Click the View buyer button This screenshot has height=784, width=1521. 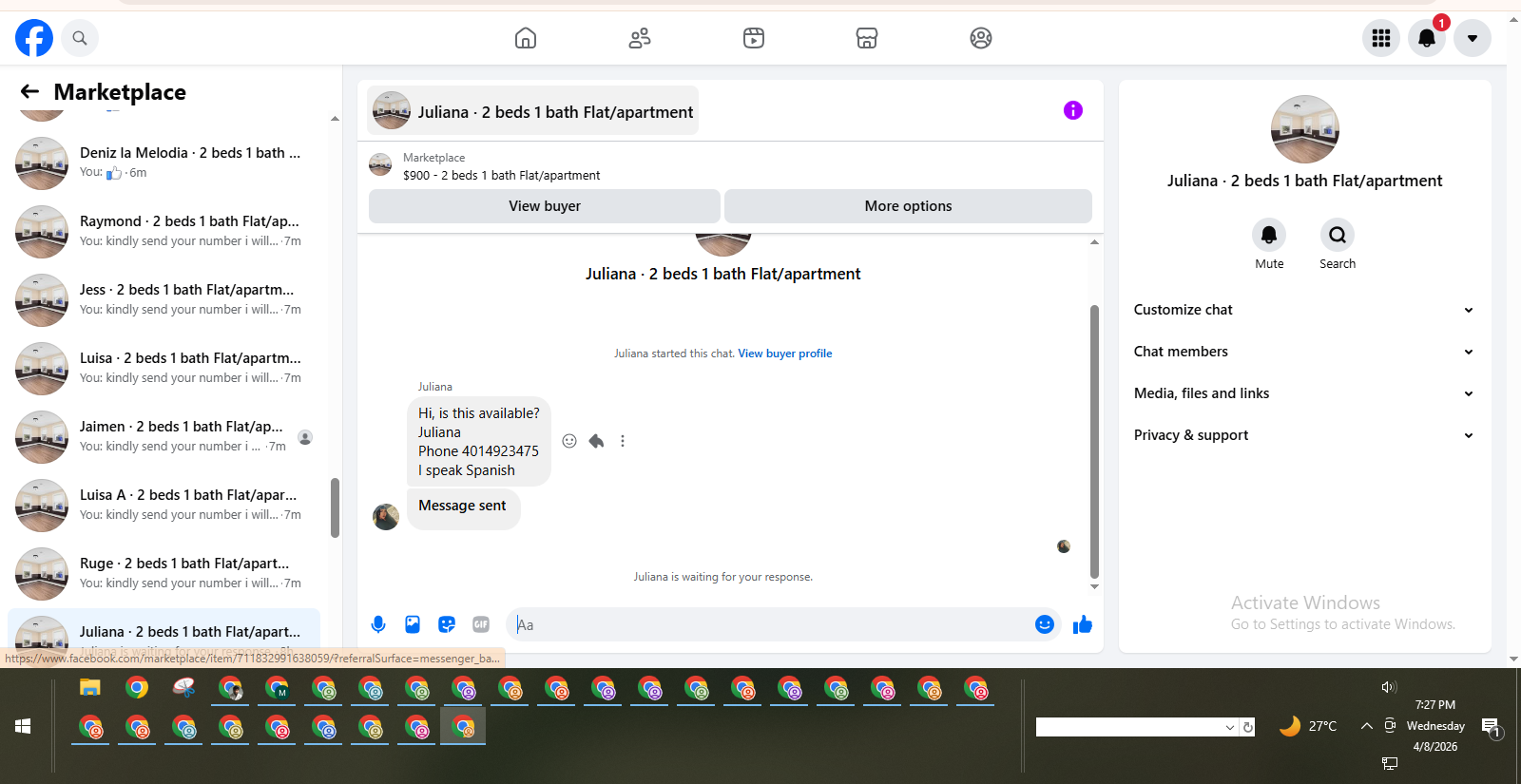545,206
